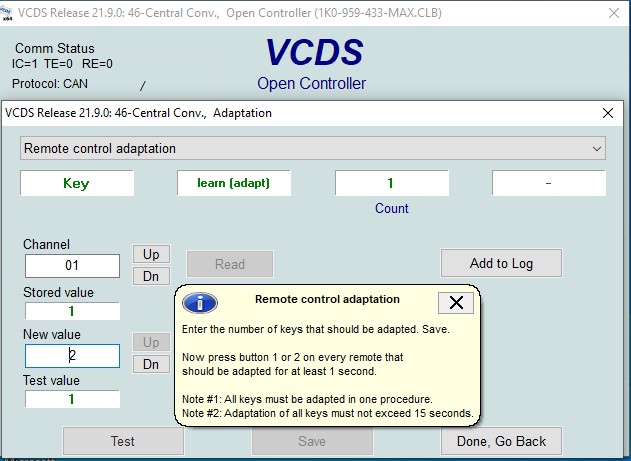Click the 'Note #2' line in balloon
Screen dimensions: 631x461
point(328,413)
